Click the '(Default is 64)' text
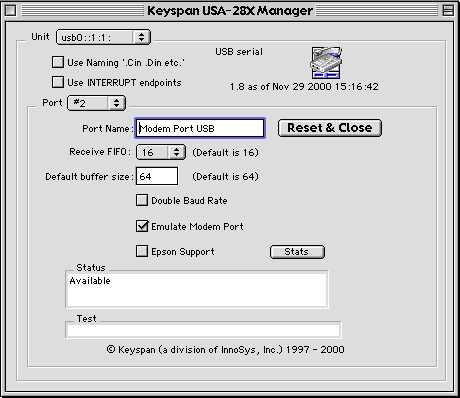Screen dimensions: 460x398 pos(225,177)
